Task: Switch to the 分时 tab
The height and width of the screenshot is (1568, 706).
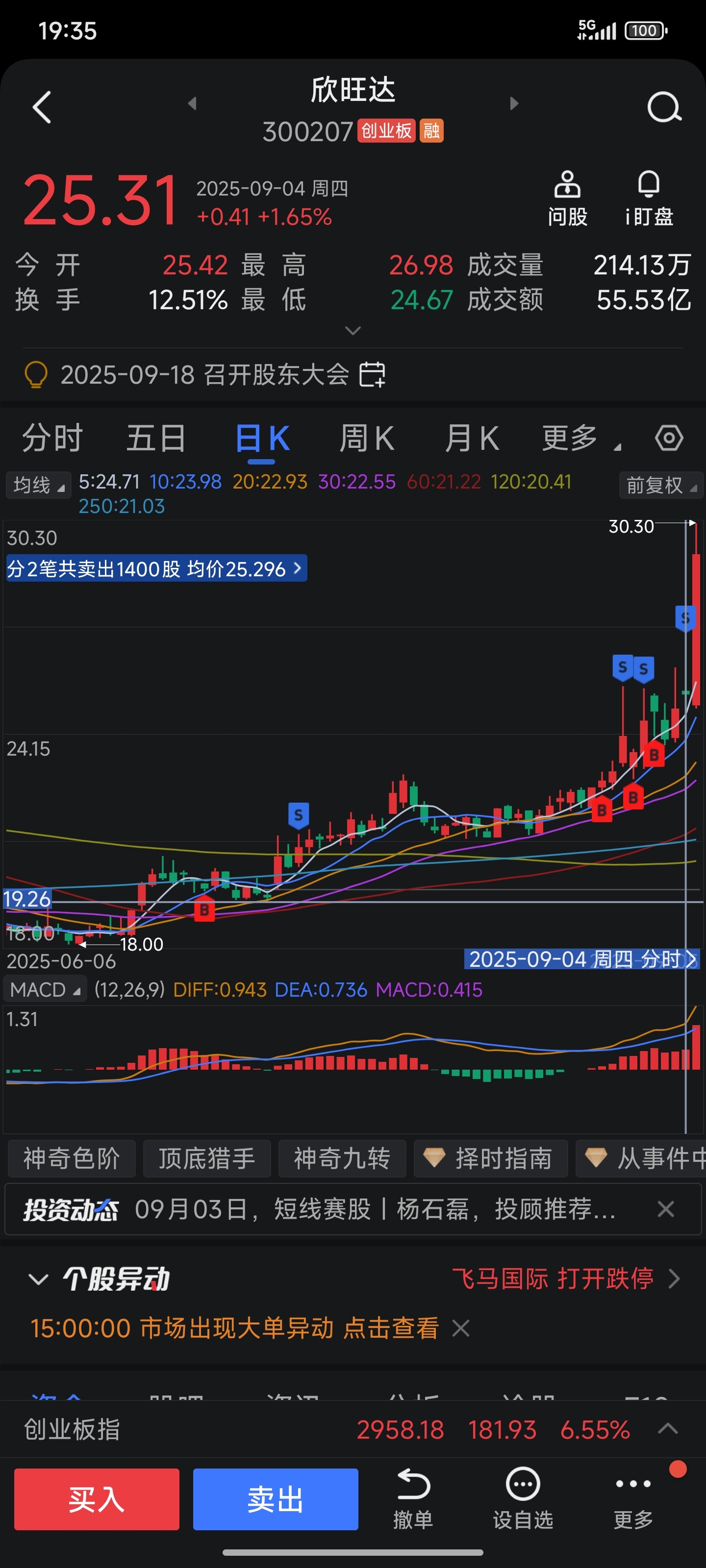Action: 52,438
